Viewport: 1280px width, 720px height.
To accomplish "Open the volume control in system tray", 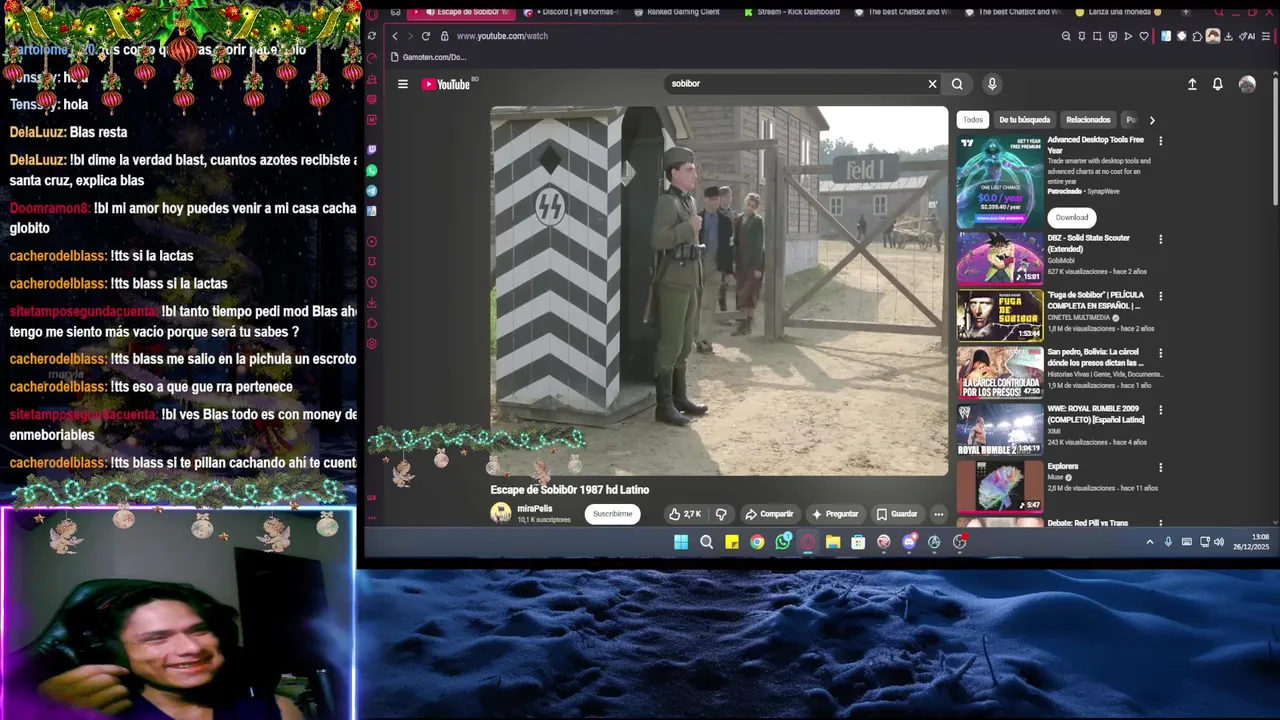I will 1219,542.
